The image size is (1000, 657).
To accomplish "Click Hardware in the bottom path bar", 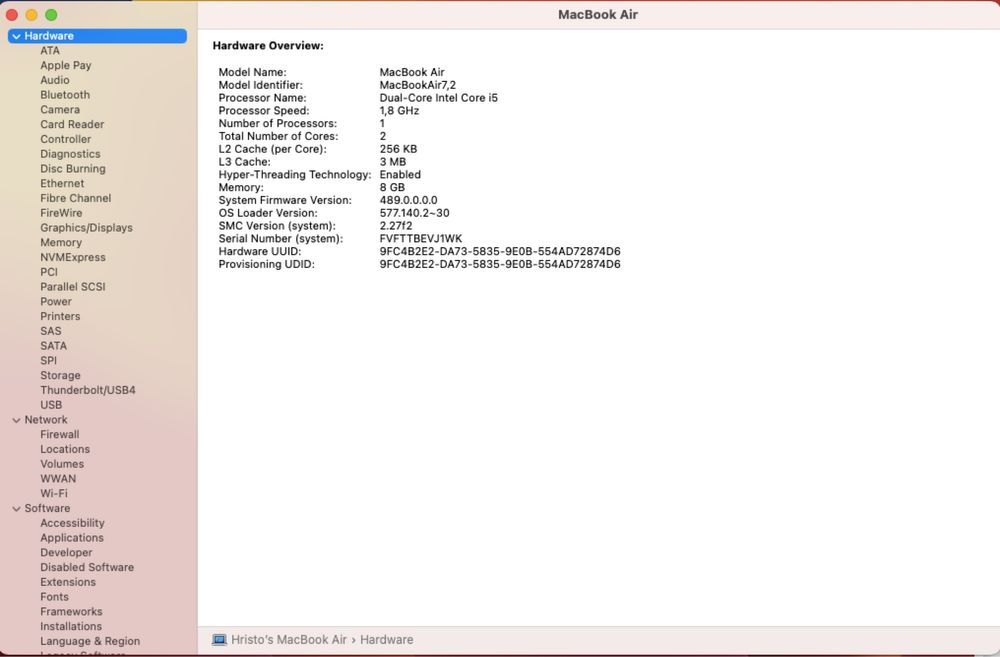I will coord(386,640).
